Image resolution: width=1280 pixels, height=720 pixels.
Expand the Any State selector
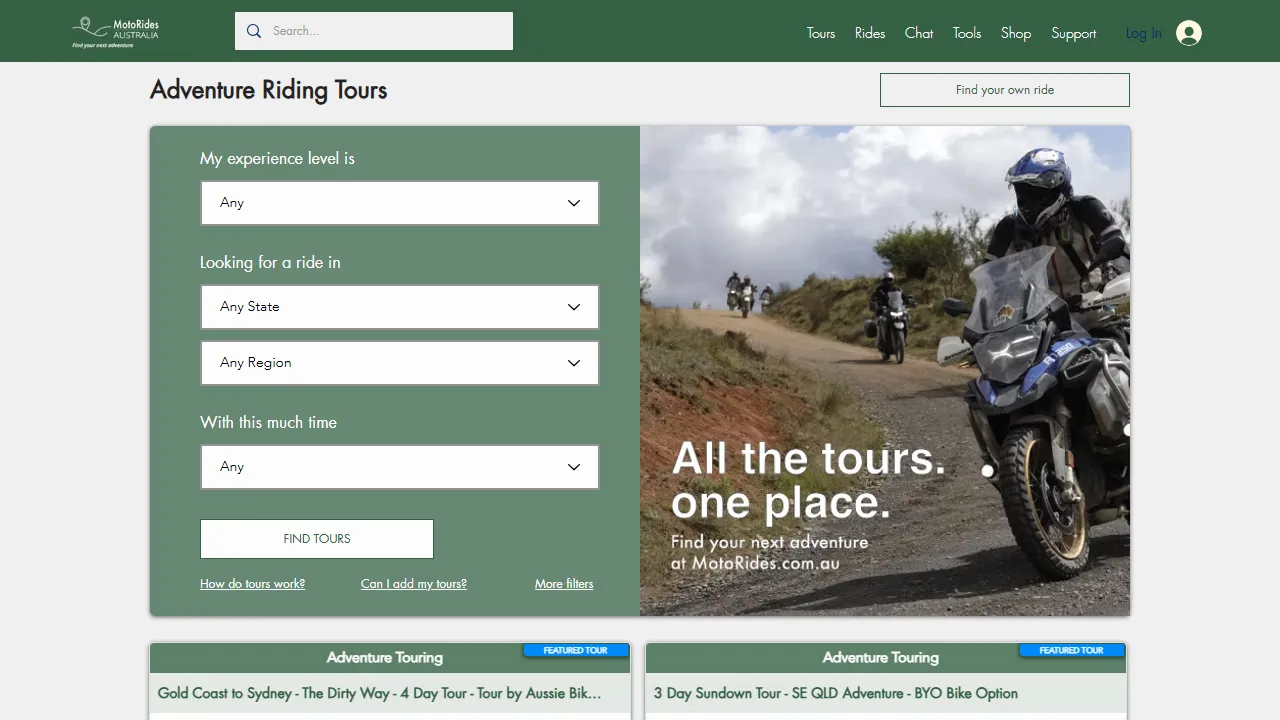(x=399, y=306)
